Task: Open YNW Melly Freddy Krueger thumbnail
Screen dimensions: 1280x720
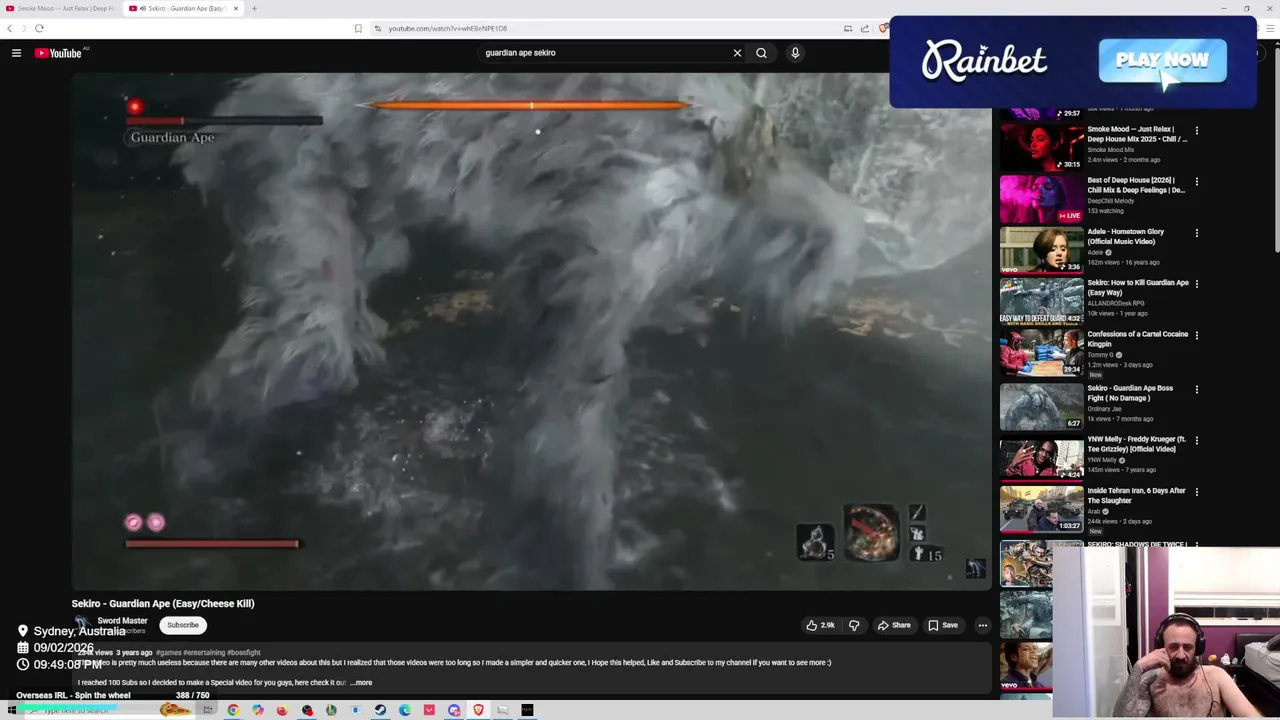Action: coord(1041,457)
